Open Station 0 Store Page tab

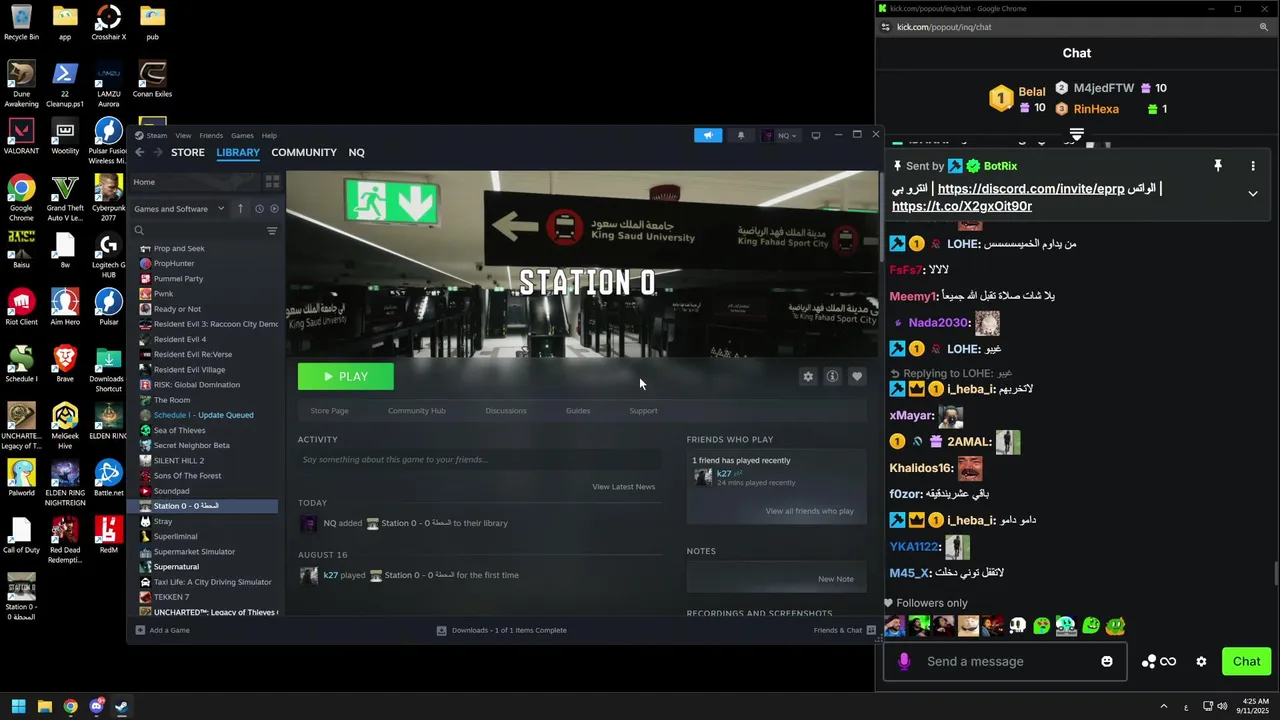[x=329, y=411]
